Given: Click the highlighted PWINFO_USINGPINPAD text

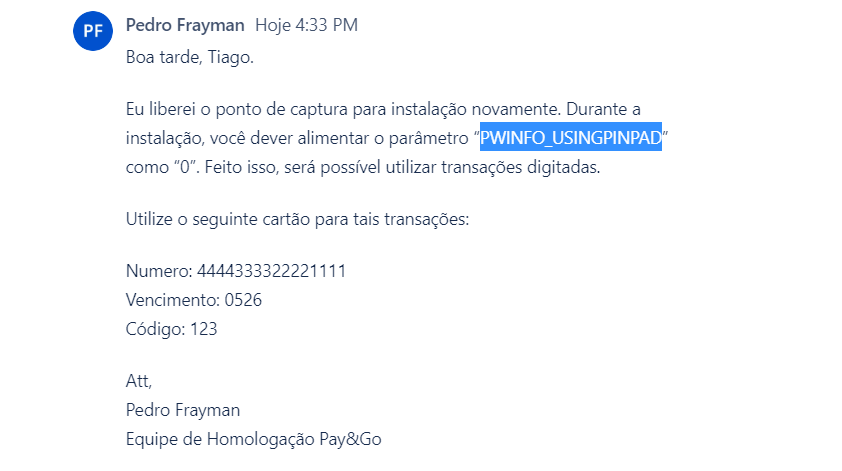Looking at the screenshot, I should pos(570,137).
